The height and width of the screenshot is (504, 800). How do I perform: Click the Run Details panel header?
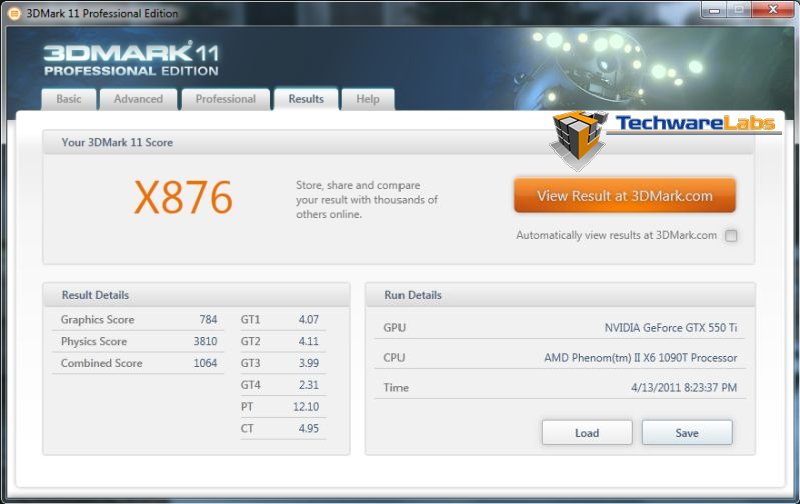pyautogui.click(x=560, y=295)
